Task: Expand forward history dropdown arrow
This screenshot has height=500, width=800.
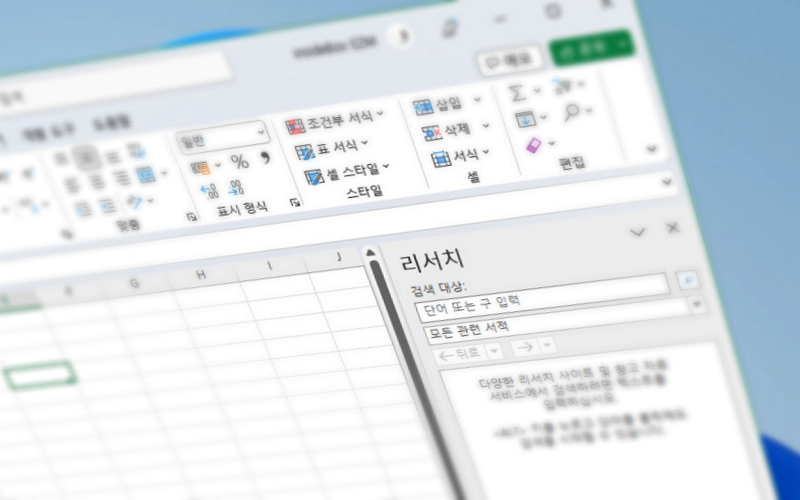Action: coord(547,345)
